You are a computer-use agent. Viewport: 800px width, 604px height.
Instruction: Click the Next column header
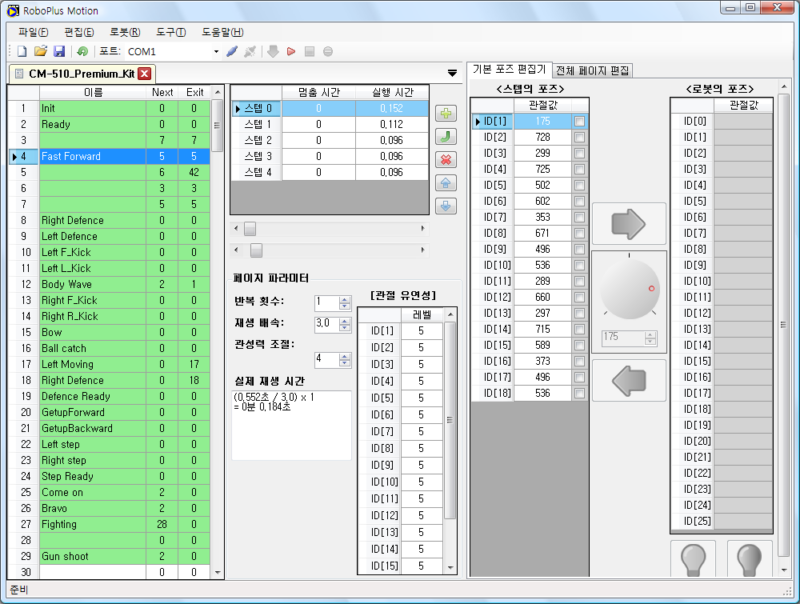(162, 92)
